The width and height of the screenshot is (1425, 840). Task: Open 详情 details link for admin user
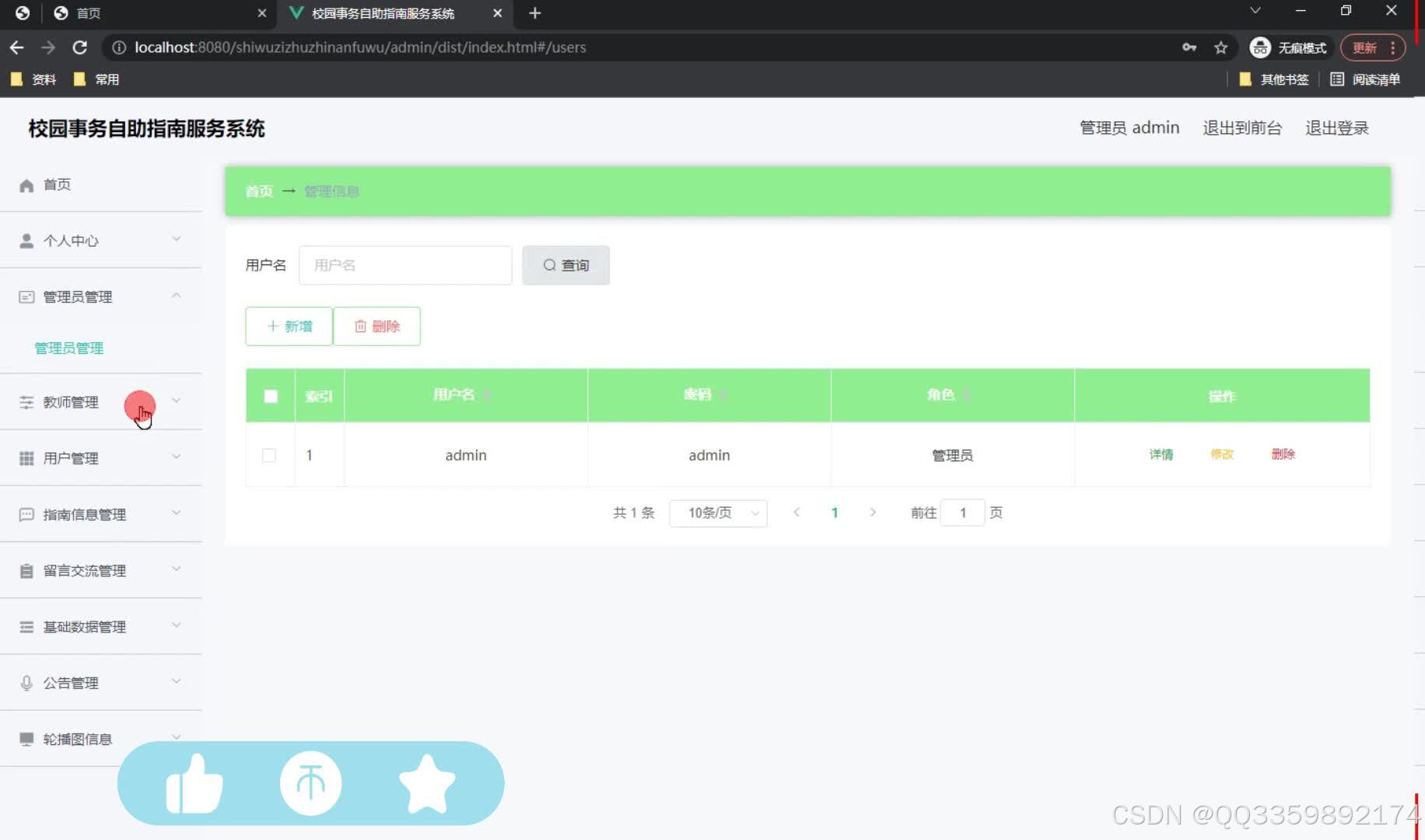pos(1161,454)
